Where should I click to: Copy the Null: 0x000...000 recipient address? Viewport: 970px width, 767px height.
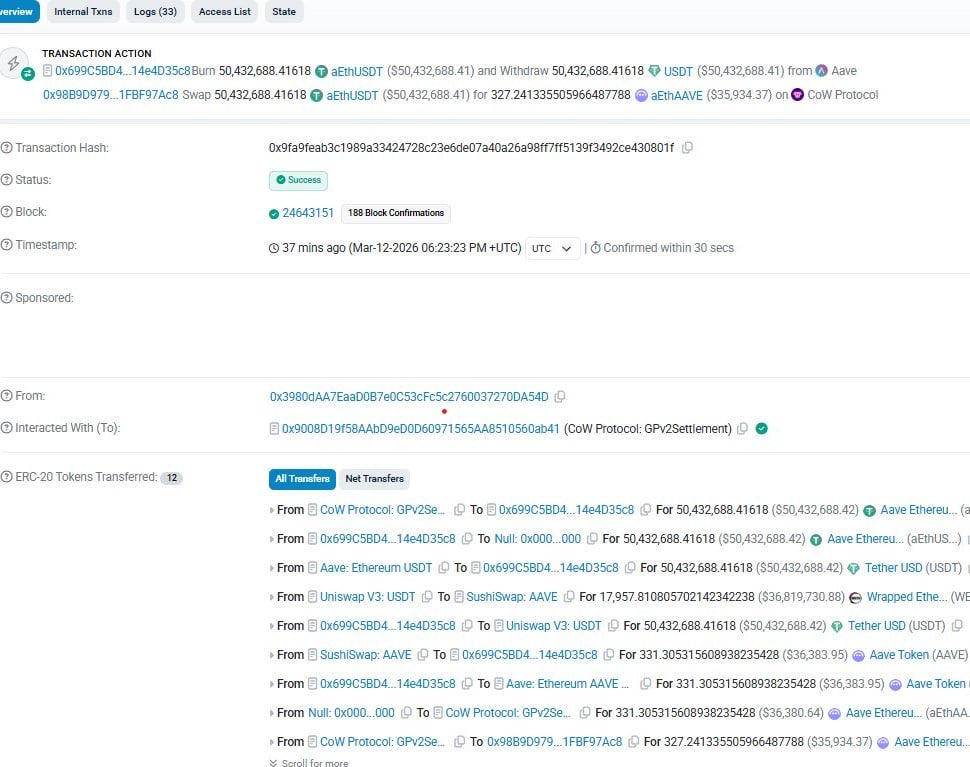592,539
